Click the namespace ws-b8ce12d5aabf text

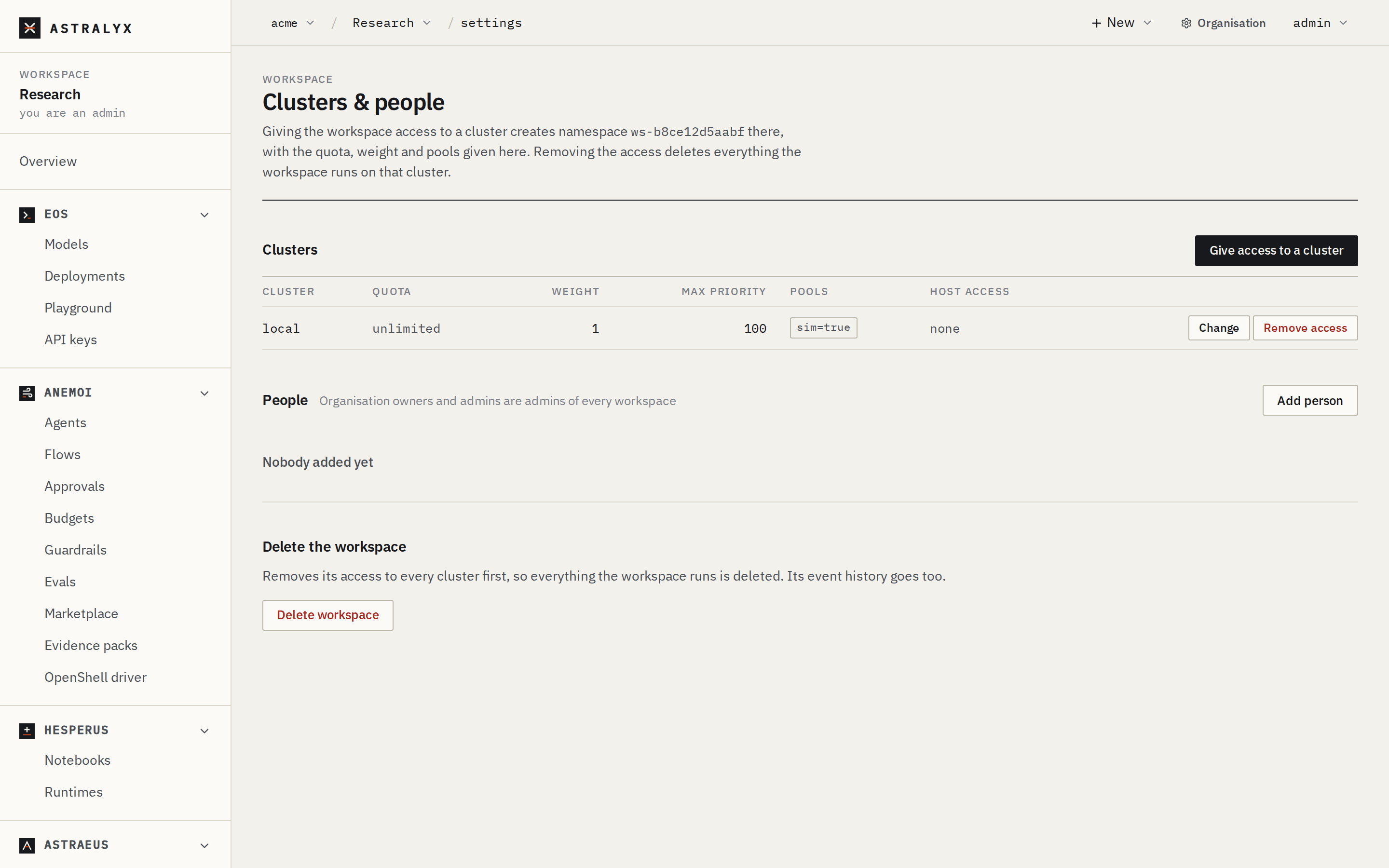tap(687, 132)
